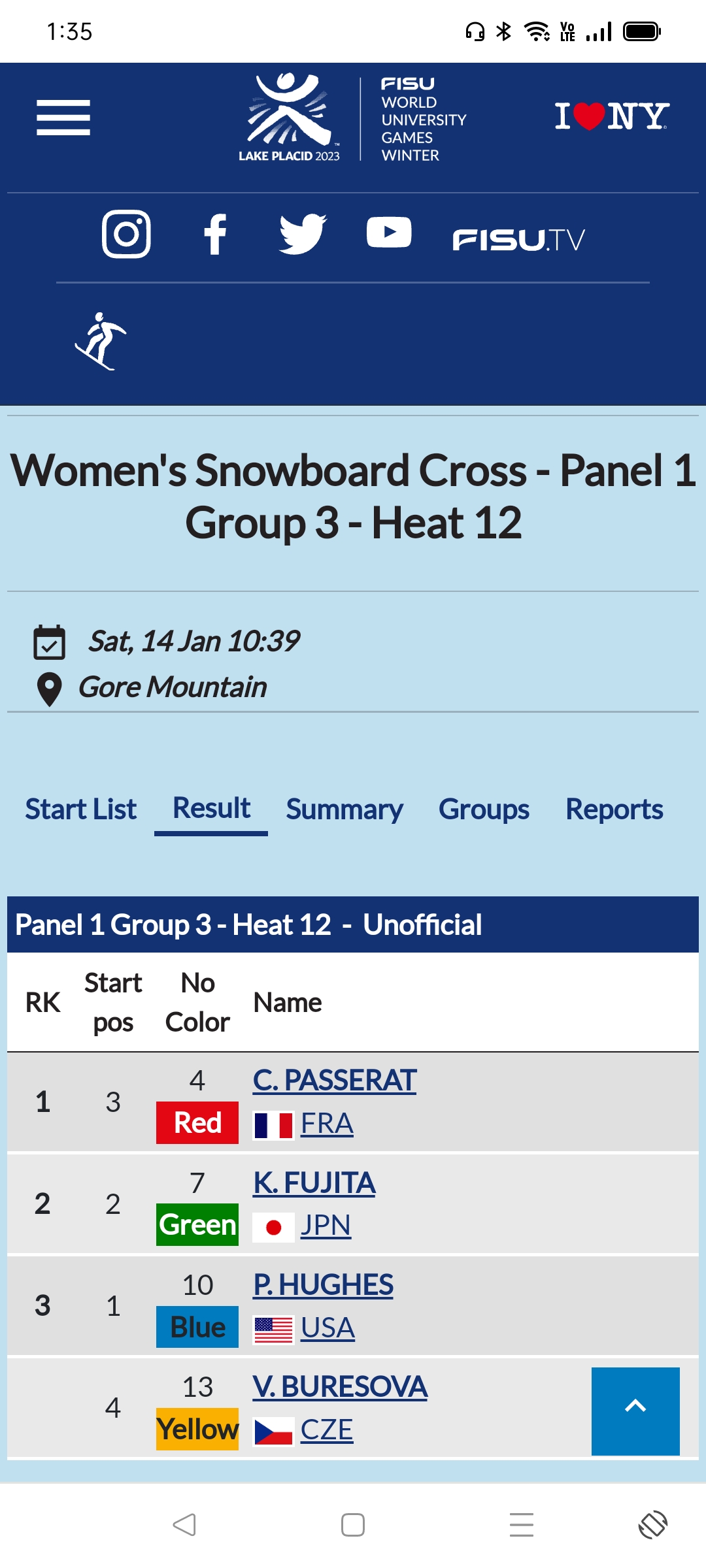Screen dimensions: 706x1568
Task: Open the Instagram social link
Action: 126,234
